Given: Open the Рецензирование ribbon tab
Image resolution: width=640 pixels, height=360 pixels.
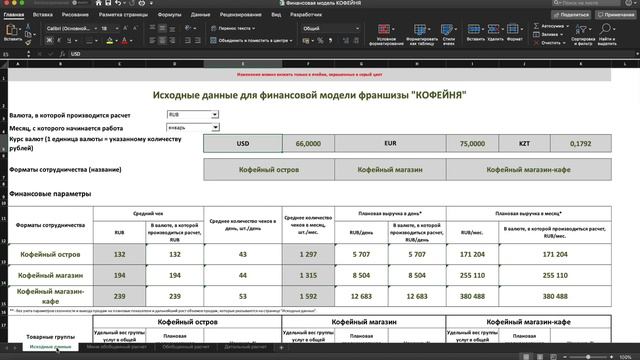Looking at the screenshot, I should pos(240,14).
